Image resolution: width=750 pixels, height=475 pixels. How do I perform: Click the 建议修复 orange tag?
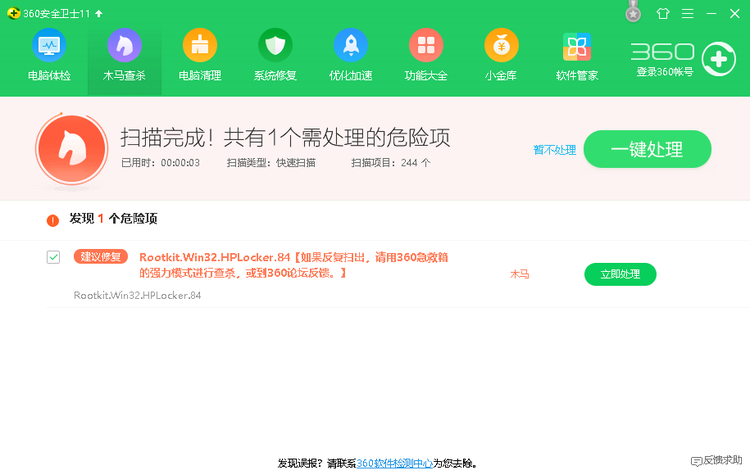click(100, 257)
